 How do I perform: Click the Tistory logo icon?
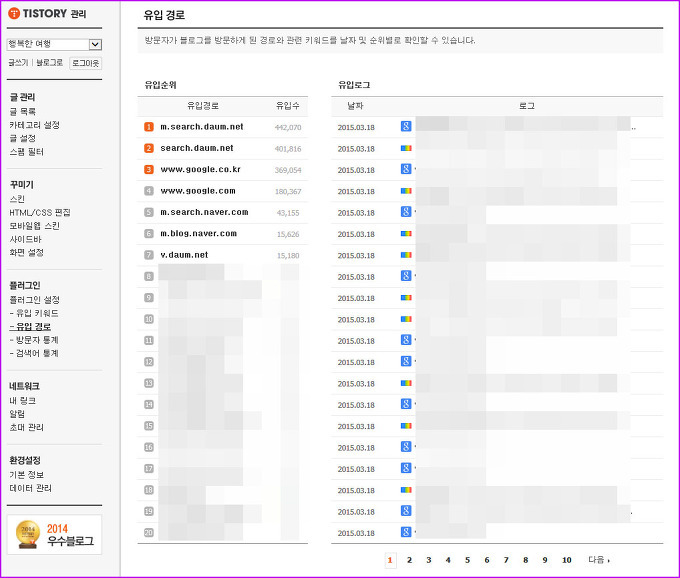(14, 13)
